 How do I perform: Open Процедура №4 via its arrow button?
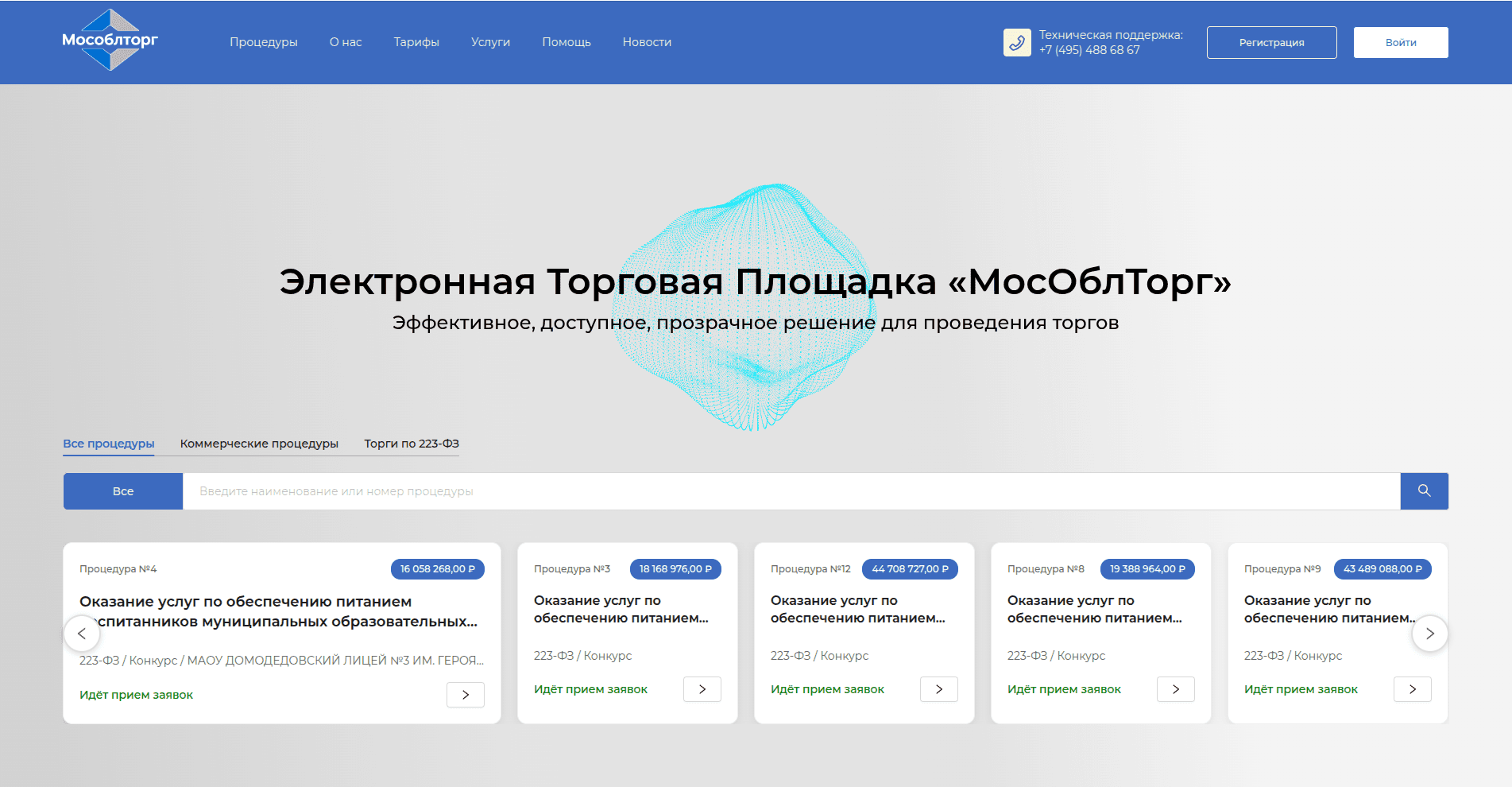click(466, 695)
